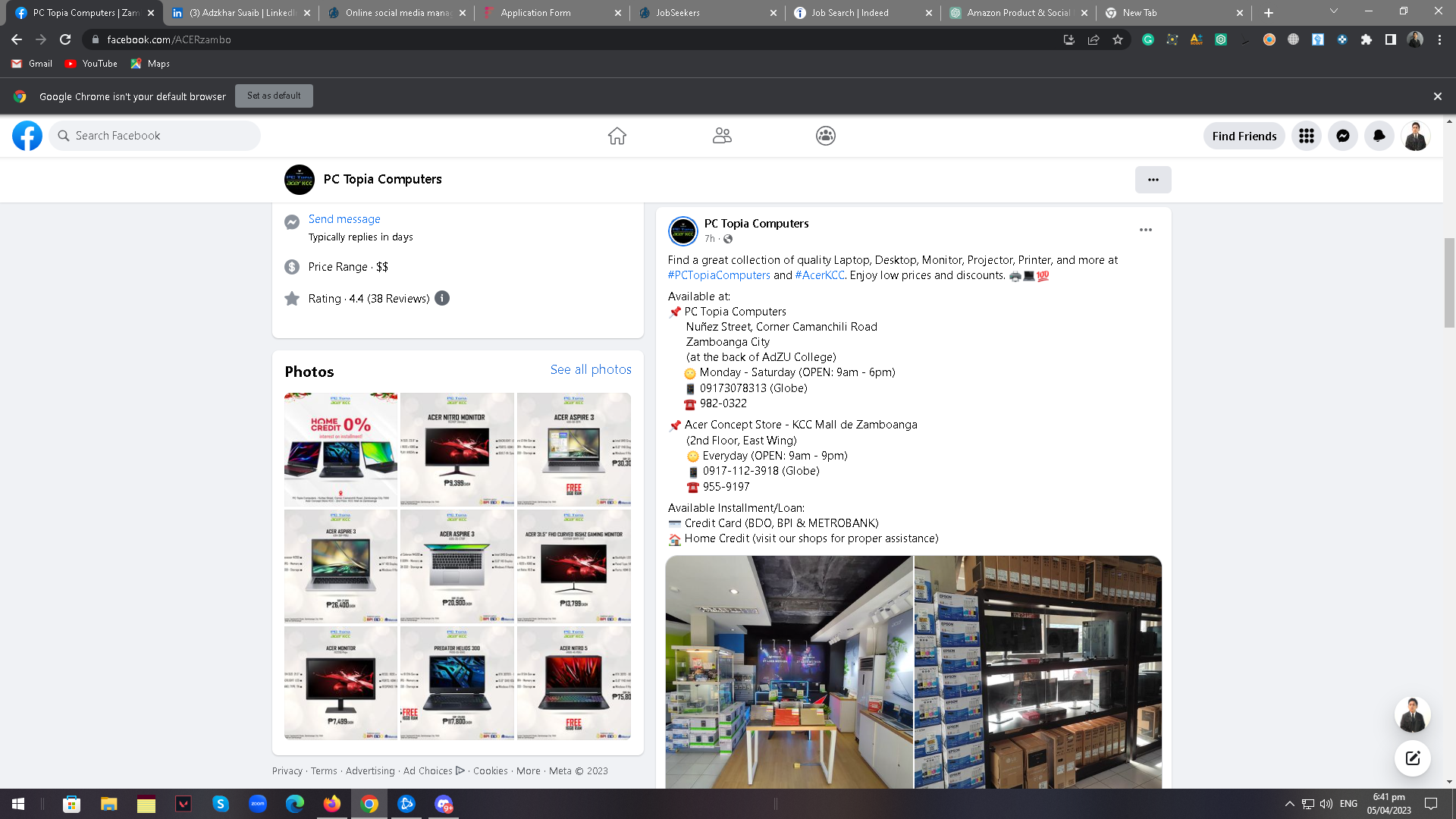This screenshot has height=819, width=1456.
Task: Open the Maps bookmark
Action: coord(150,64)
